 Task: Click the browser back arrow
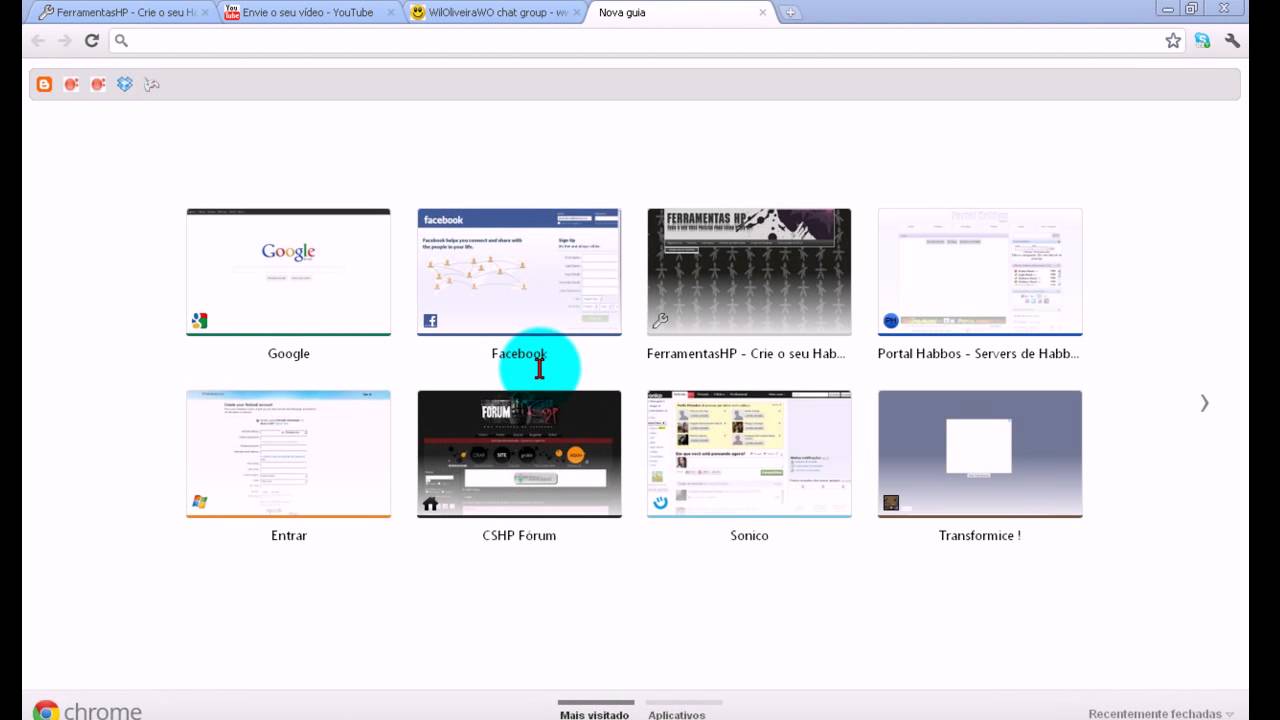click(x=38, y=41)
